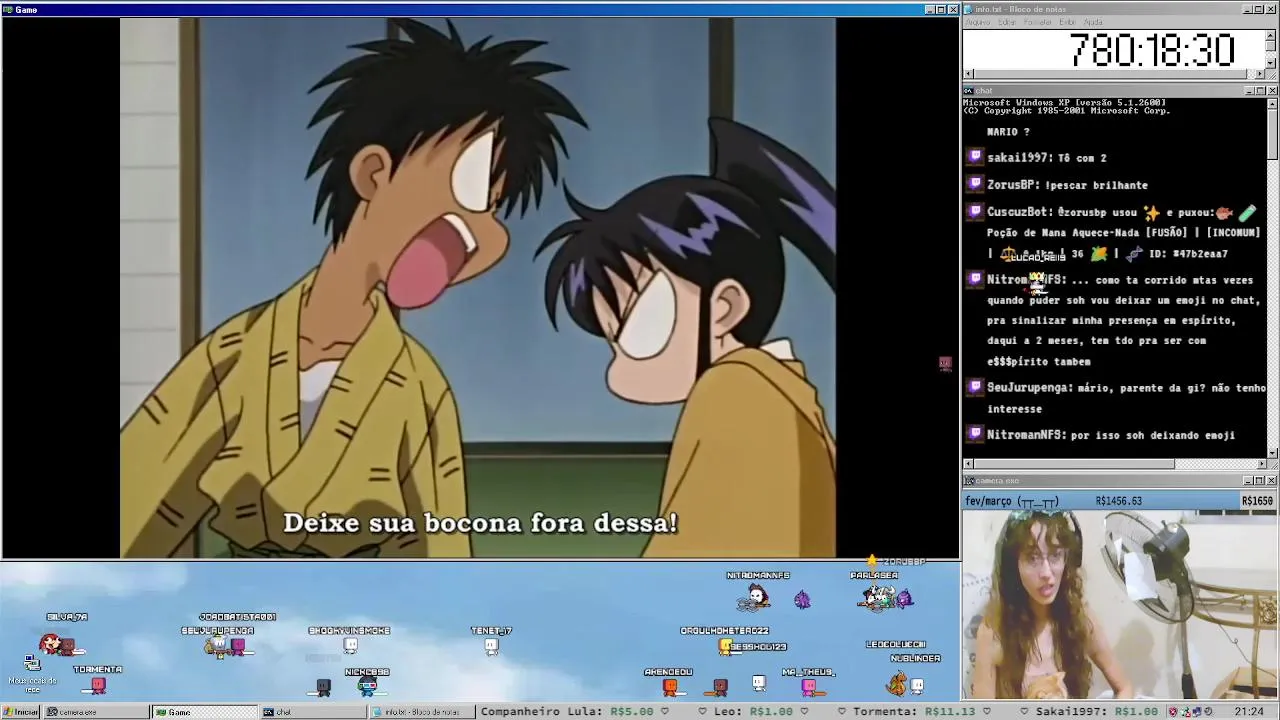Click the MA_THEUS_ pink avatar
Viewport: 1280px width, 720px height.
click(808, 686)
